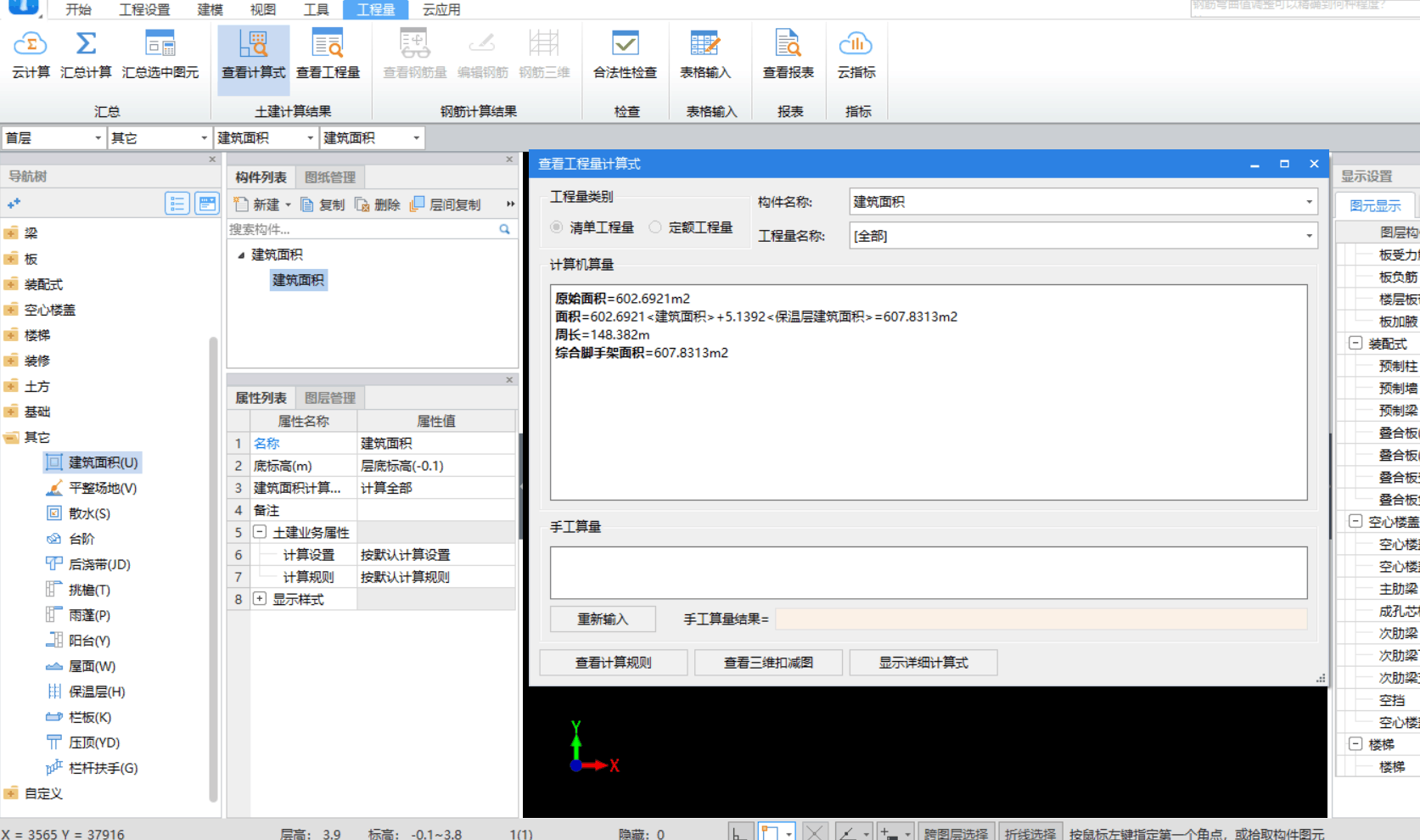Close the 导航树 panel
The width and height of the screenshot is (1420, 840).
click(212, 160)
